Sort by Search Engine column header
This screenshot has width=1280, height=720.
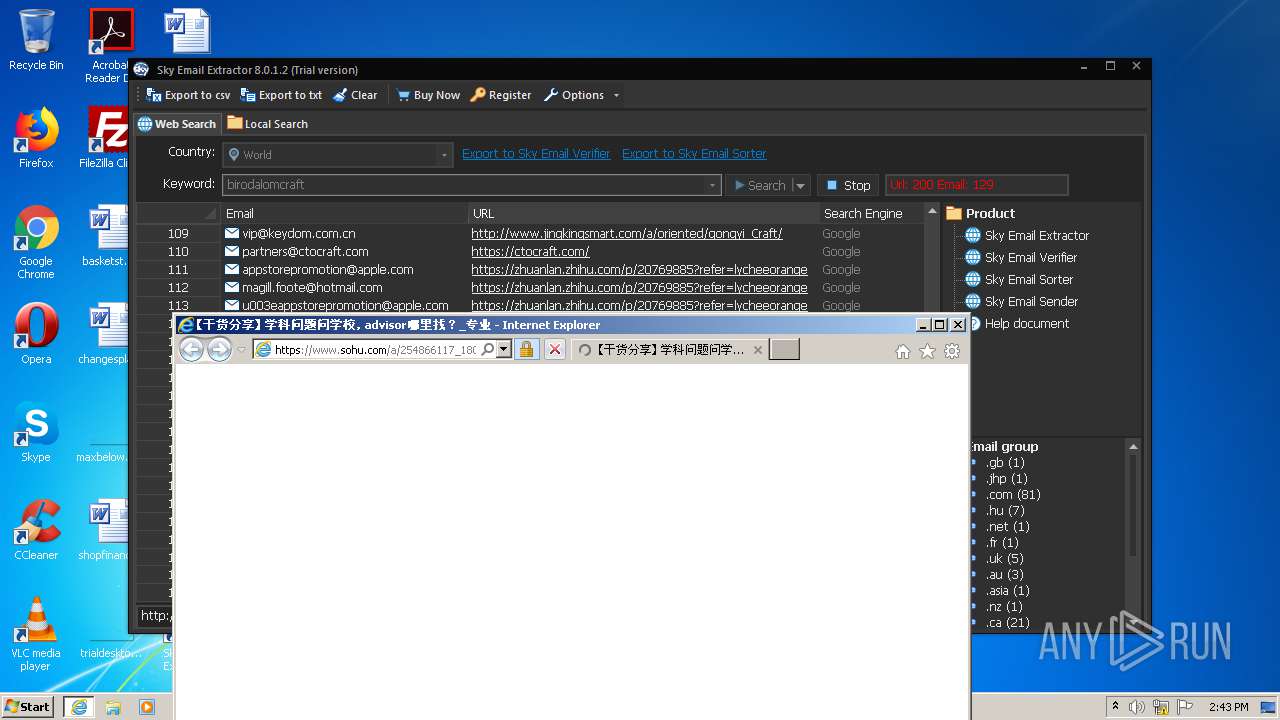[x=871, y=213]
